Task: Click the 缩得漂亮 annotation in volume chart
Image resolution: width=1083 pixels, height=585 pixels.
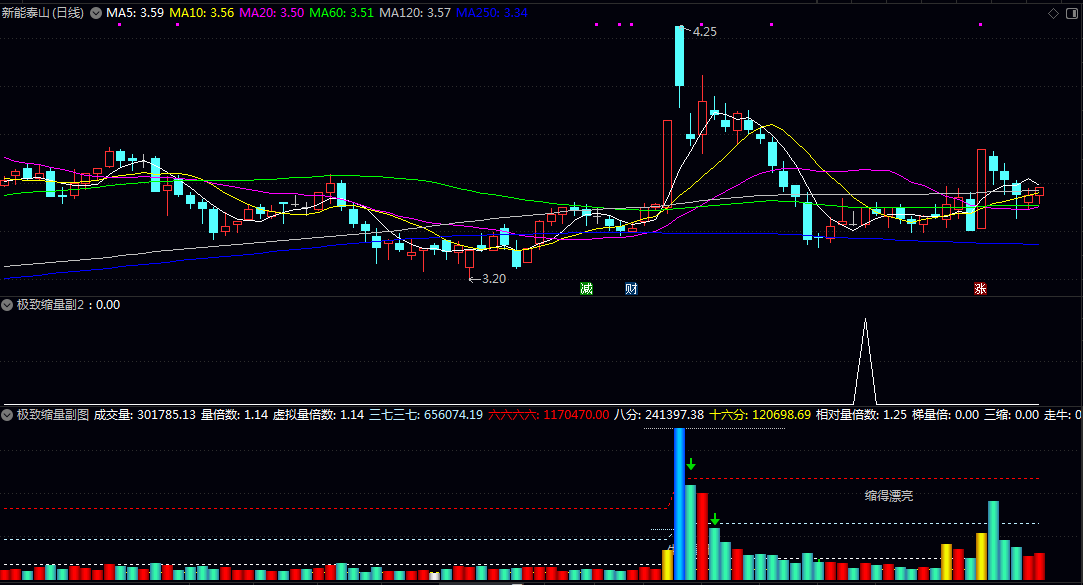Action: (889, 496)
